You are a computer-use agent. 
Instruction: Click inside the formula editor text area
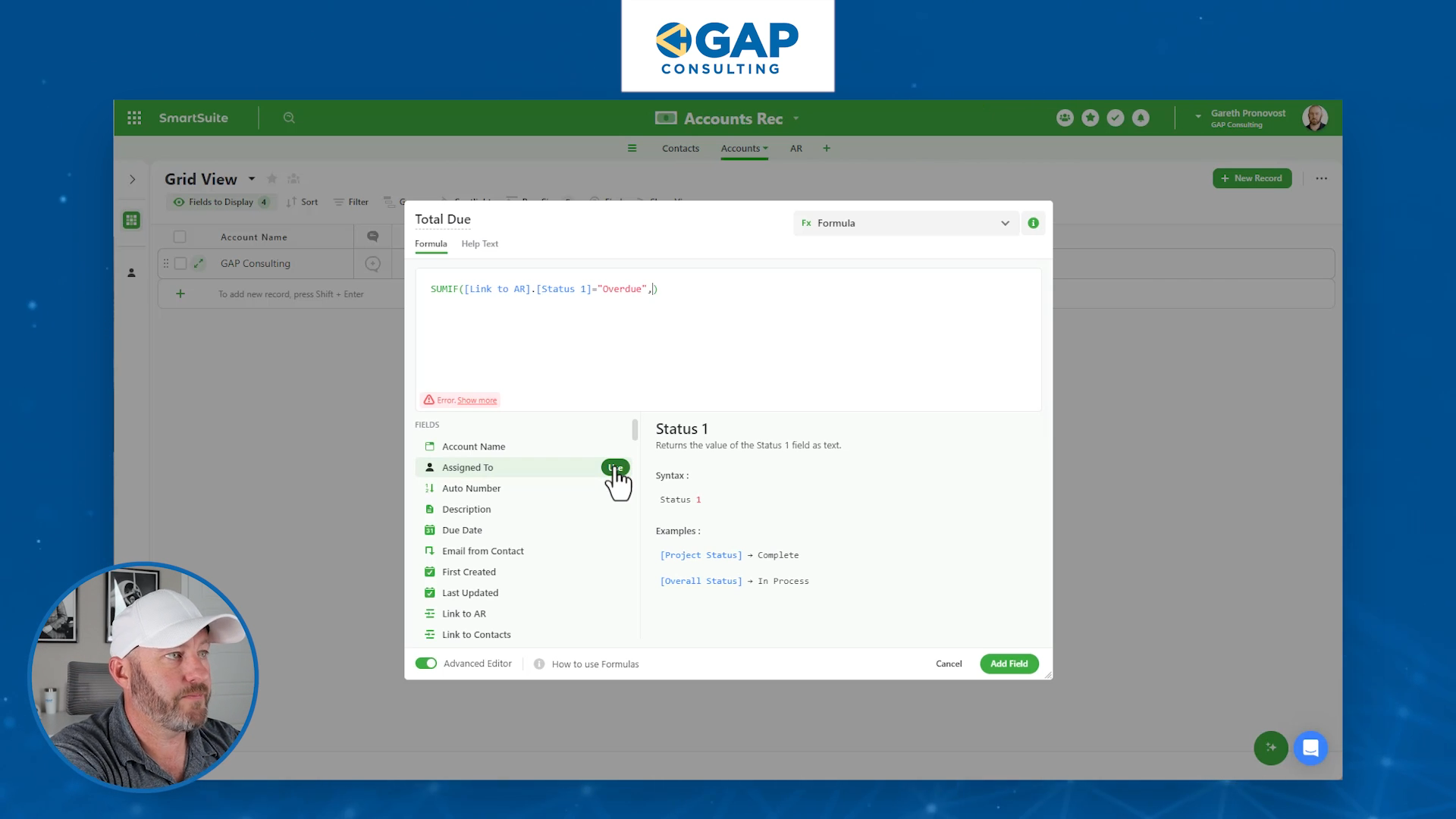(728, 339)
